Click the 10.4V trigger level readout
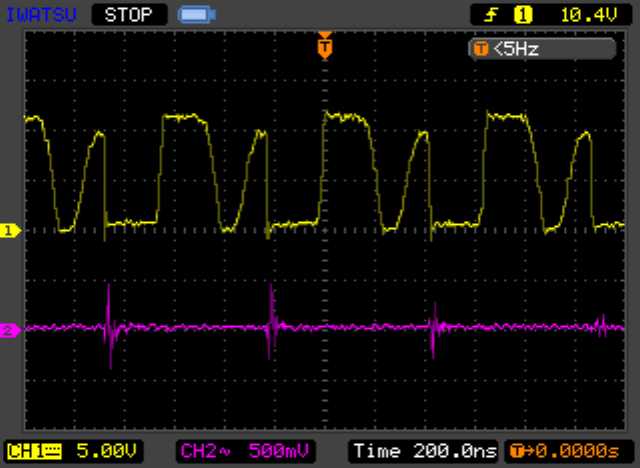This screenshot has width=640, height=468. pyautogui.click(x=589, y=16)
